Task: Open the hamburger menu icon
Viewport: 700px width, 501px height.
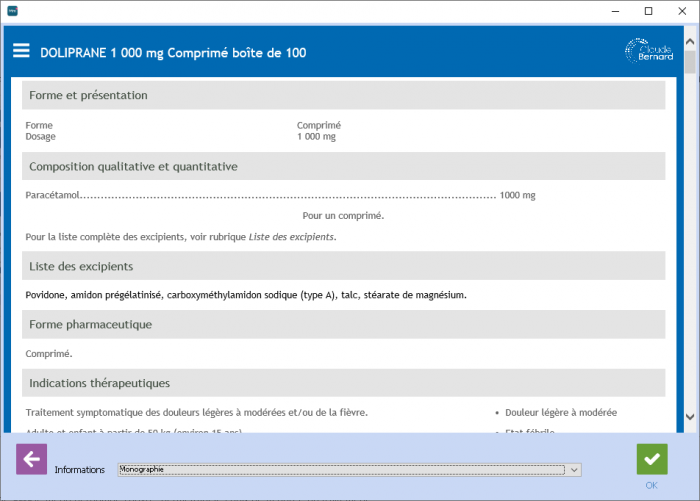Action: [21, 51]
